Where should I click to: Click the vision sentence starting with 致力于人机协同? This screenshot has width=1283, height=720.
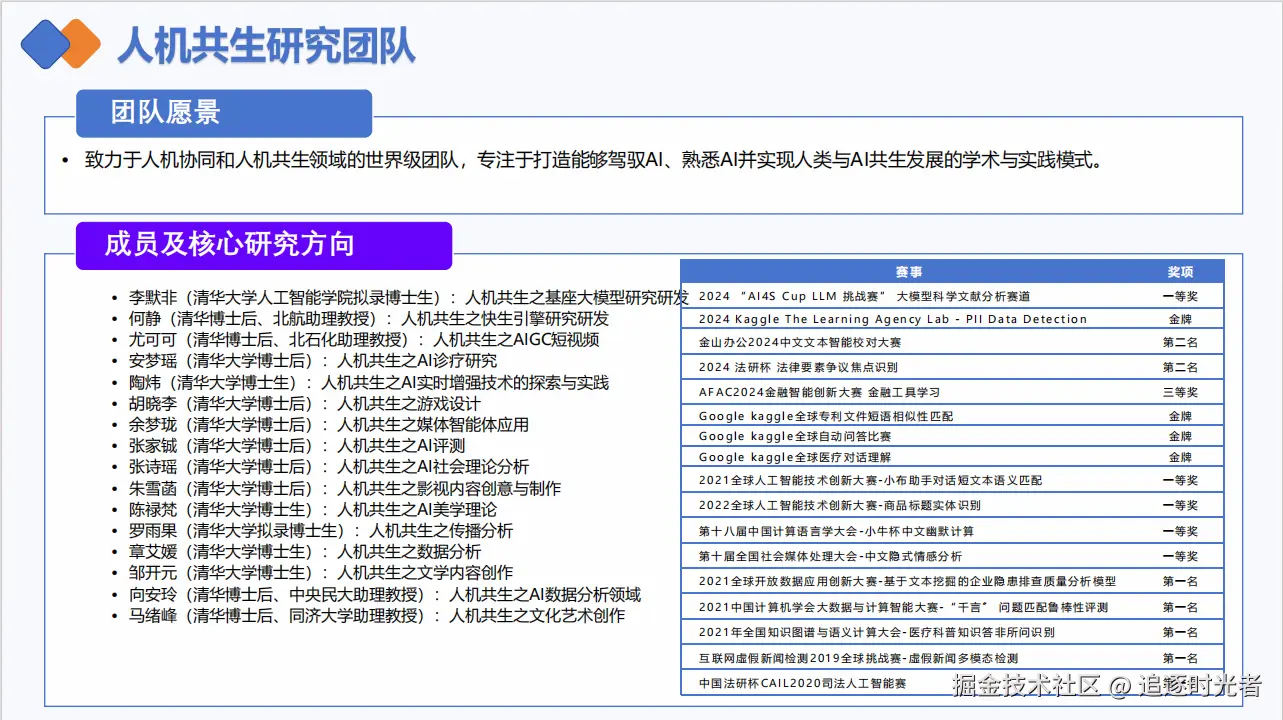[594, 160]
